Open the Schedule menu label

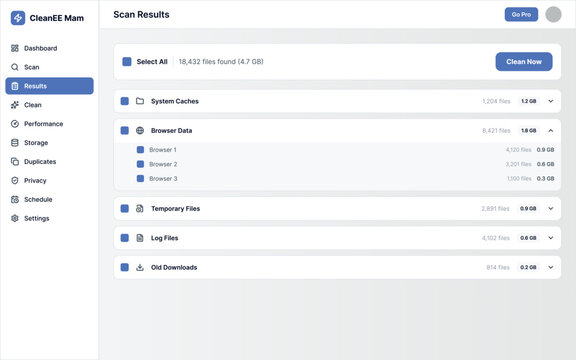coord(38,199)
